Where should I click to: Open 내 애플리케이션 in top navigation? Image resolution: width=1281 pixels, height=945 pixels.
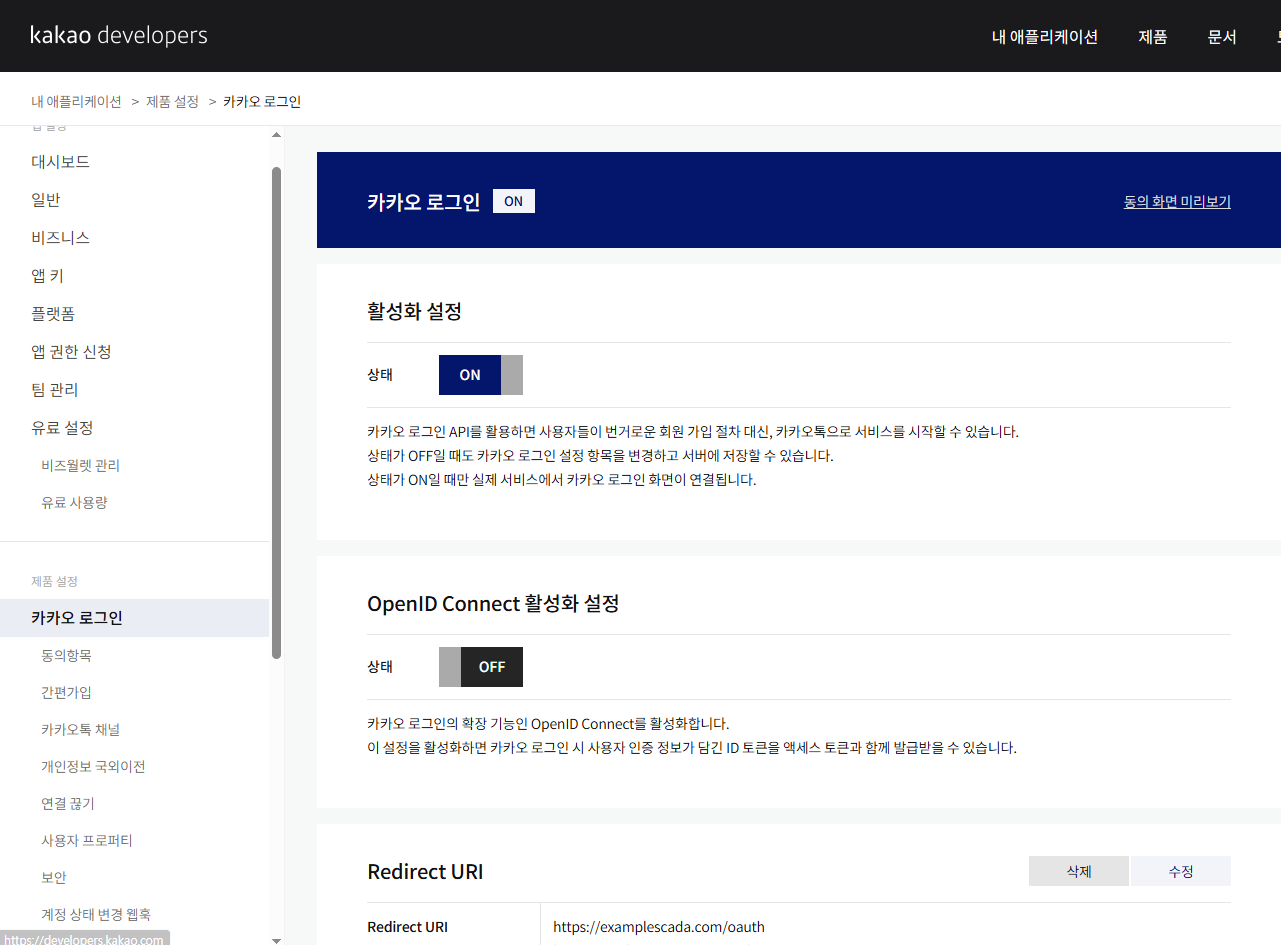(1044, 37)
